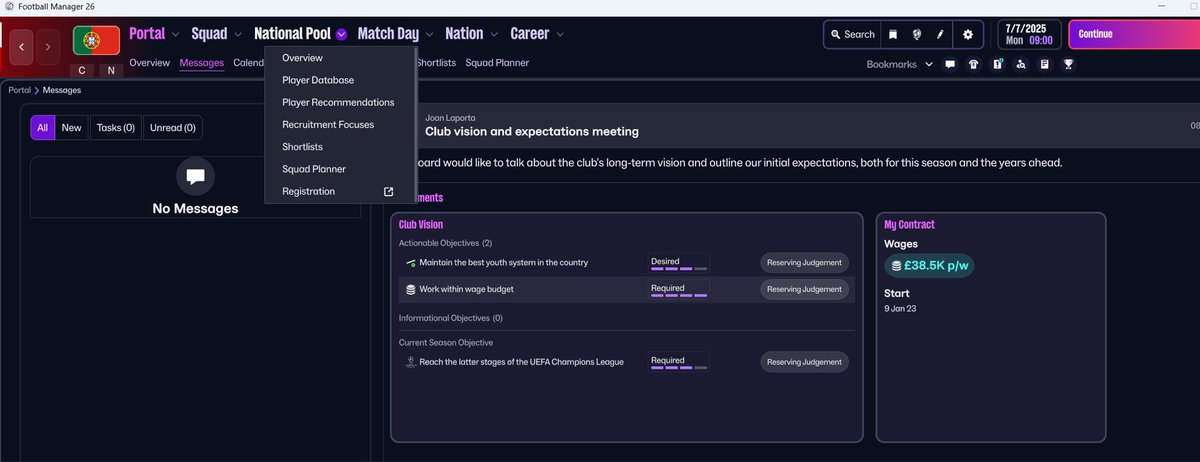Click the Search button

(851, 35)
